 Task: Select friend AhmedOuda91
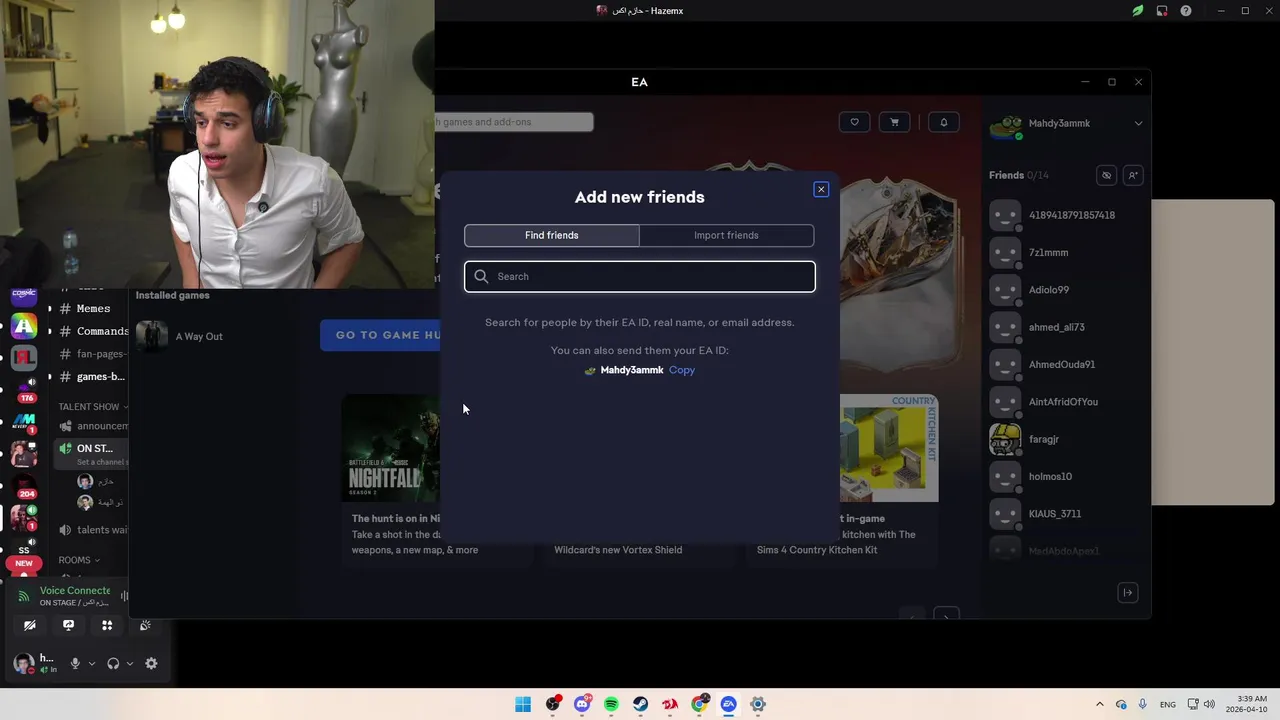pyautogui.click(x=1065, y=364)
